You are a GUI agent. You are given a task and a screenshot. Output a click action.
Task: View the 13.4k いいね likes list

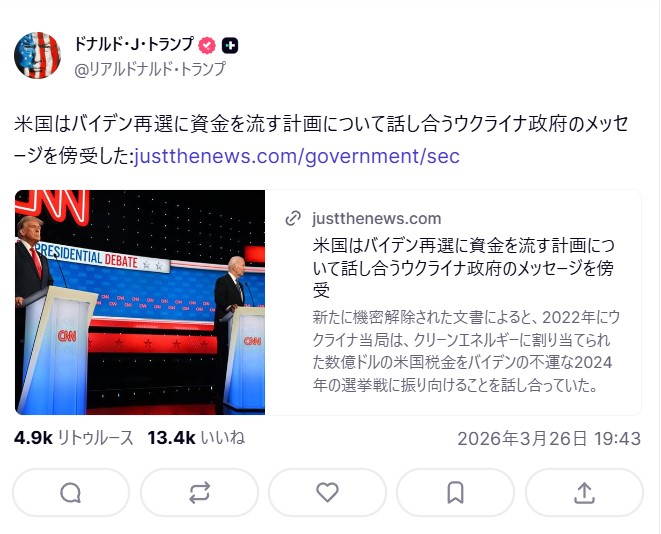tap(196, 438)
